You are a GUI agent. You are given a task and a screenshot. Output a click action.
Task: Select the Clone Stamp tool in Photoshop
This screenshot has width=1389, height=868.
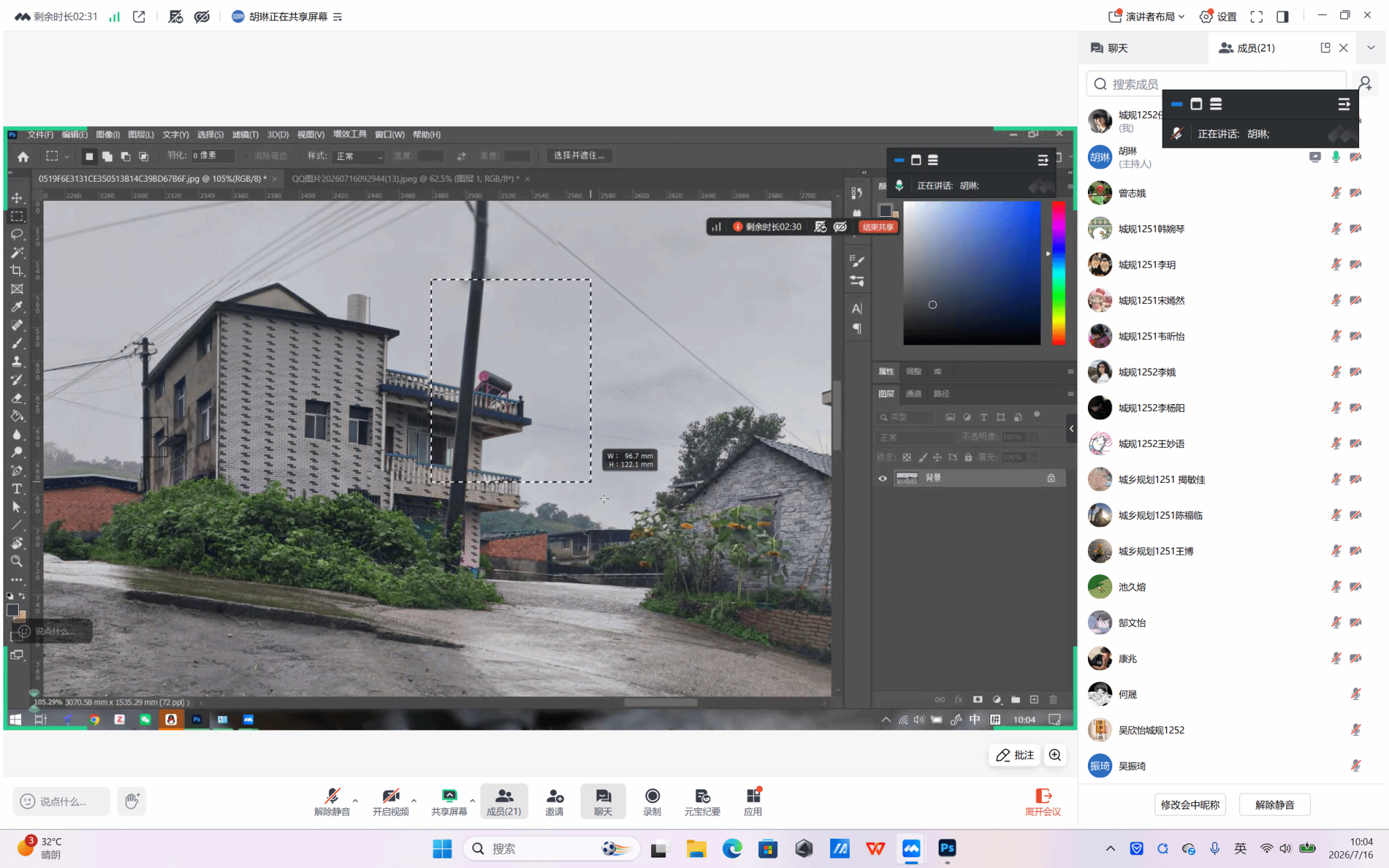tap(17, 361)
